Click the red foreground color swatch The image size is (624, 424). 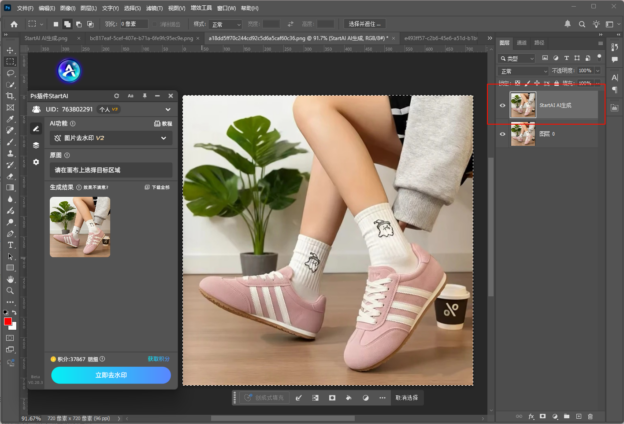[x=9, y=322]
